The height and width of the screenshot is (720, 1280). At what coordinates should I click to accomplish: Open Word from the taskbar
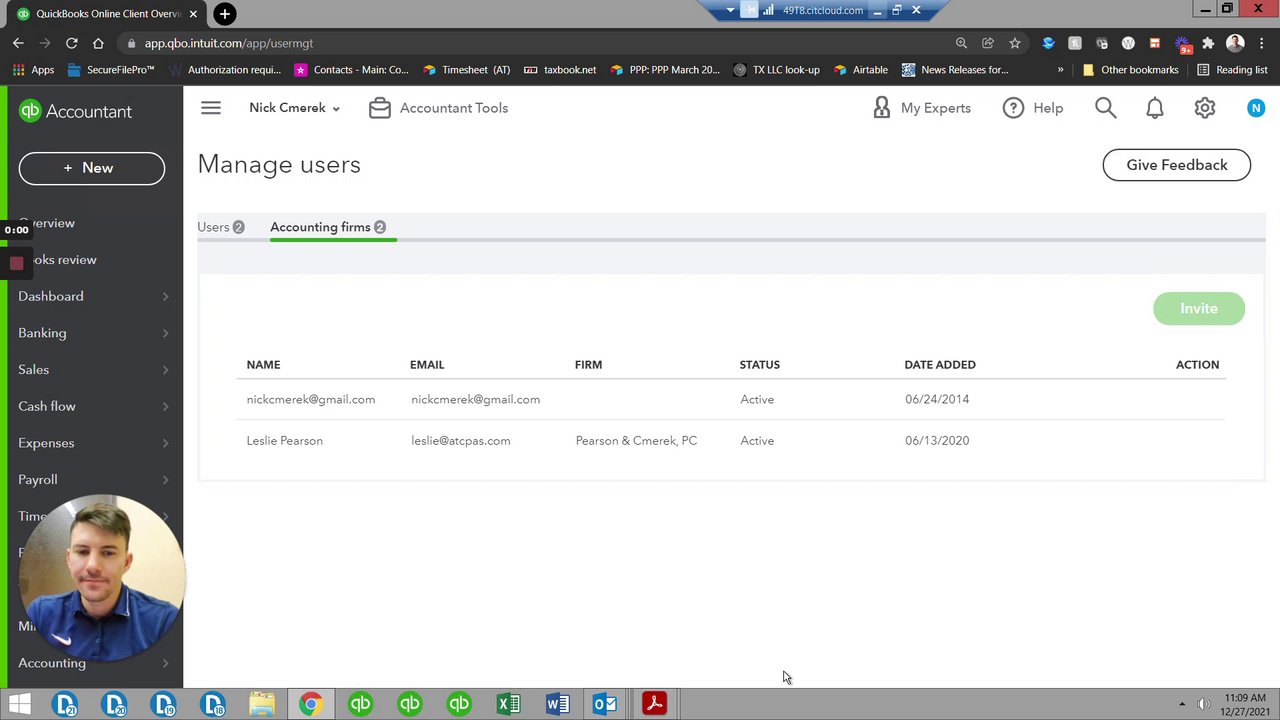557,704
